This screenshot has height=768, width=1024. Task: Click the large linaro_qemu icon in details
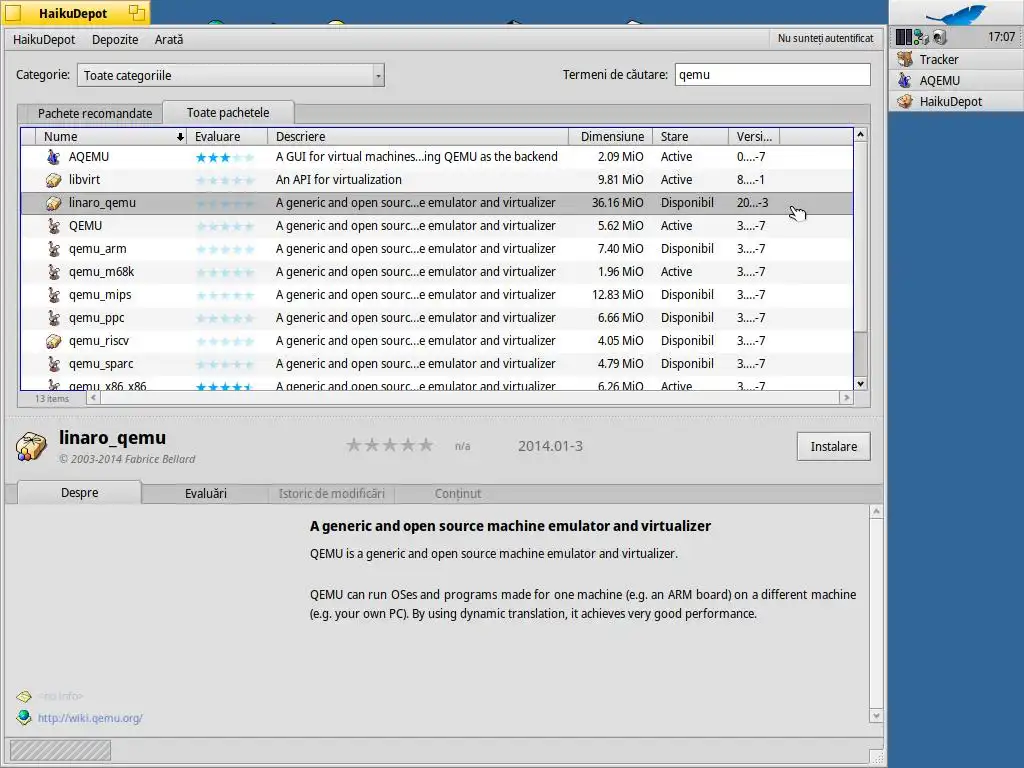pyautogui.click(x=31, y=447)
